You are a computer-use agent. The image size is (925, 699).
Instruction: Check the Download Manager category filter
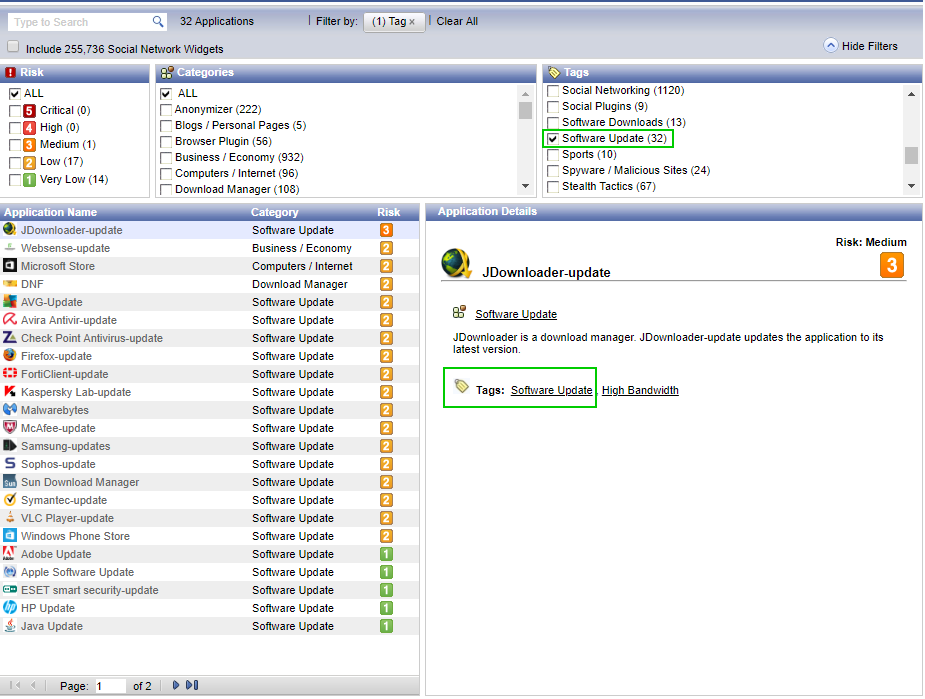pyautogui.click(x=166, y=189)
